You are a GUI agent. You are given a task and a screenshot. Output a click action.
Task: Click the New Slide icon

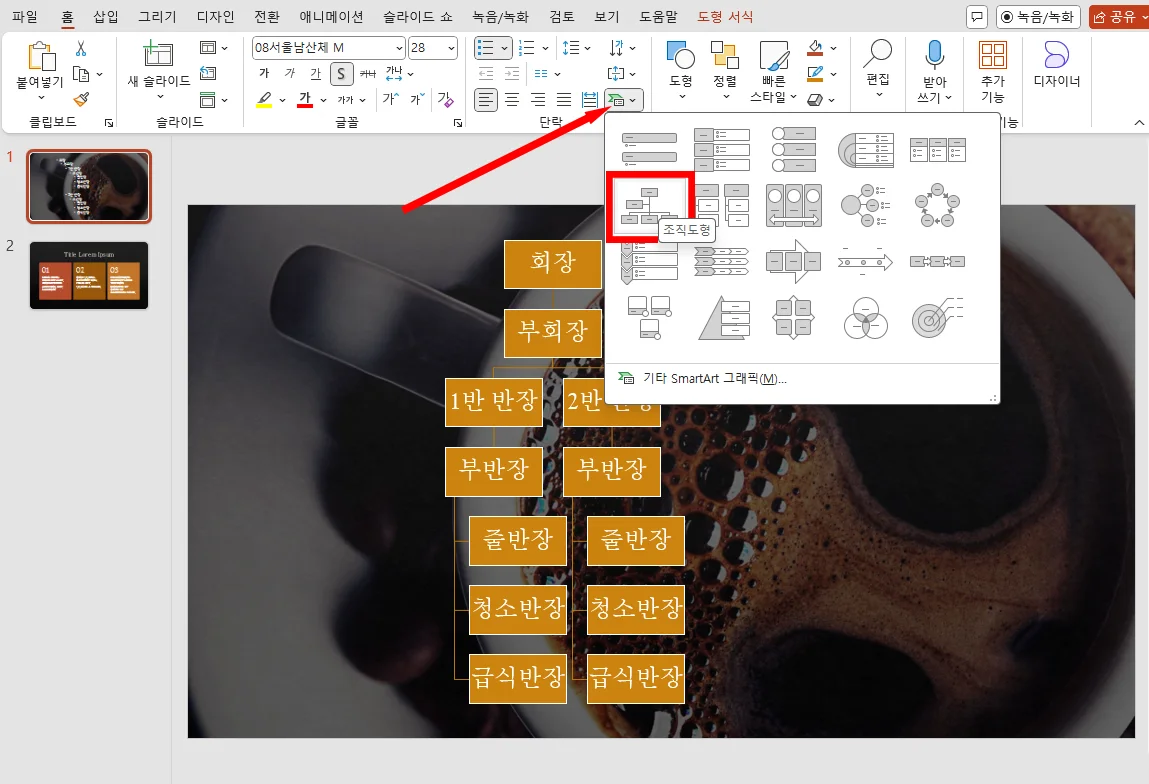coord(158,54)
